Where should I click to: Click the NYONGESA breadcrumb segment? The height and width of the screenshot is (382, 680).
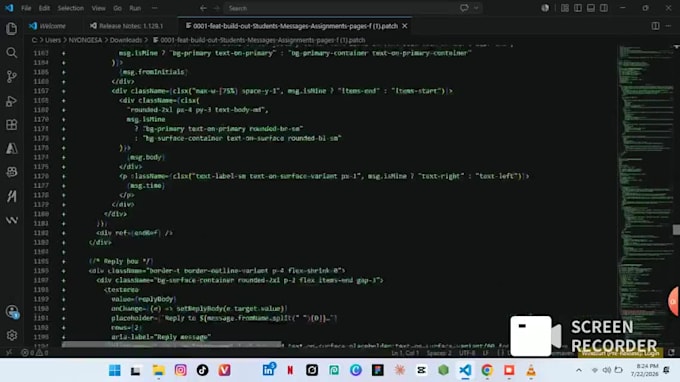[x=85, y=40]
